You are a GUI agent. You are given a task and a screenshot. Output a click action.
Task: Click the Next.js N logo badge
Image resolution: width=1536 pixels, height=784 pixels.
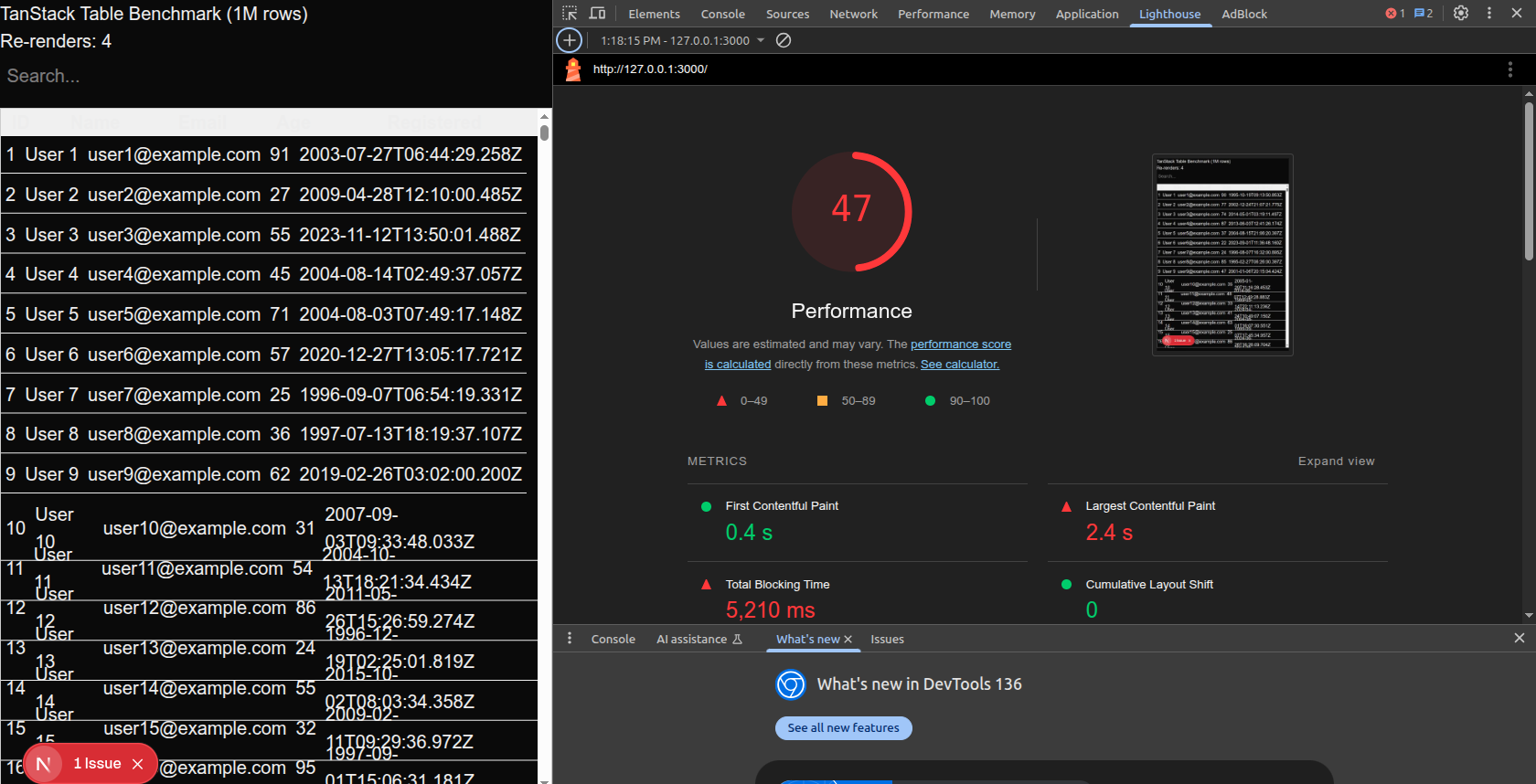43,764
